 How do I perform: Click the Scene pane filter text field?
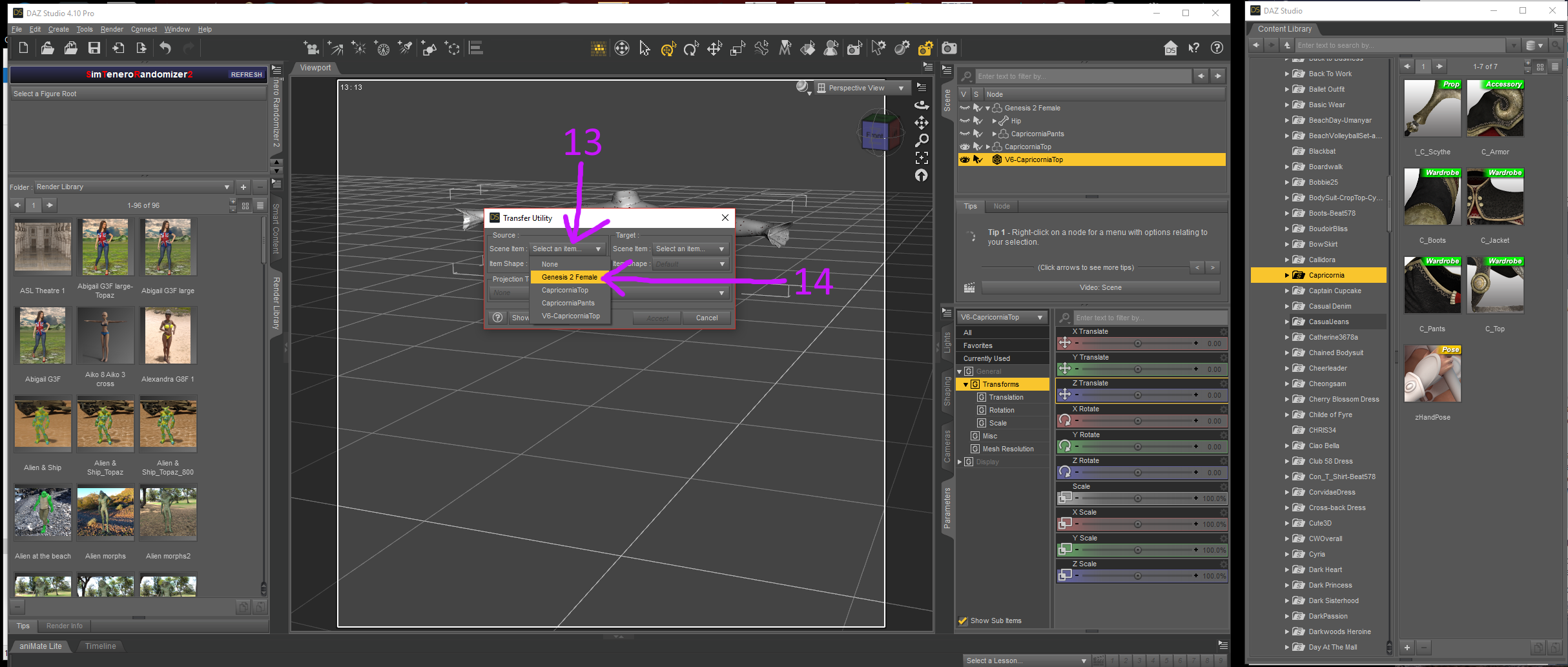pyautogui.click(x=1082, y=76)
